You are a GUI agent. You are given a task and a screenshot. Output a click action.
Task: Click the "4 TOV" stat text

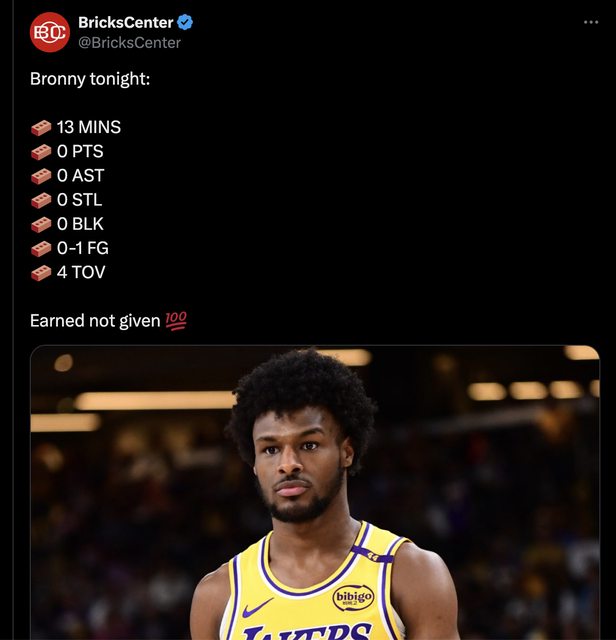pyautogui.click(x=81, y=272)
